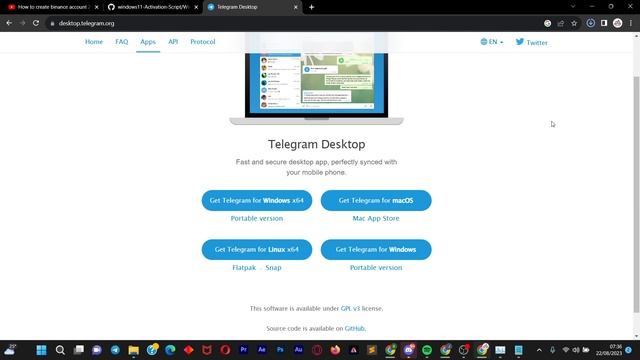The height and width of the screenshot is (360, 640).
Task: Open Chrome downloads indicator
Action: pos(591,23)
